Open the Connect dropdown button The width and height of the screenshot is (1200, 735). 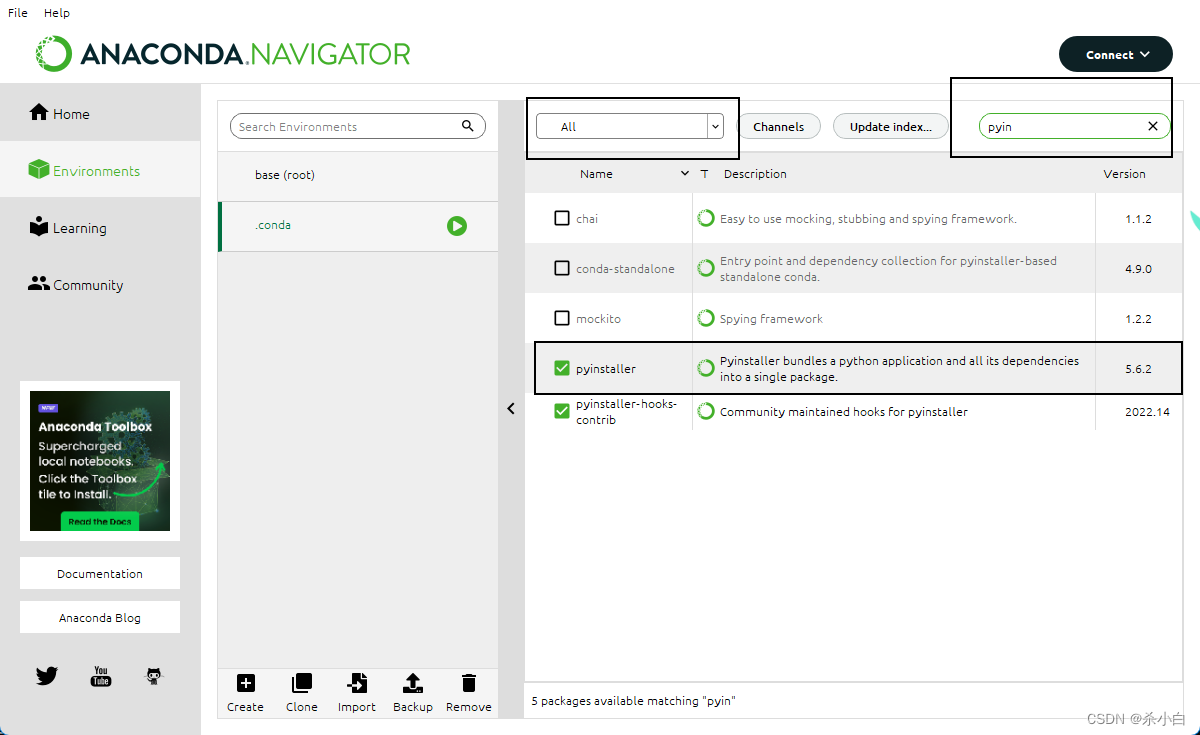(1116, 55)
